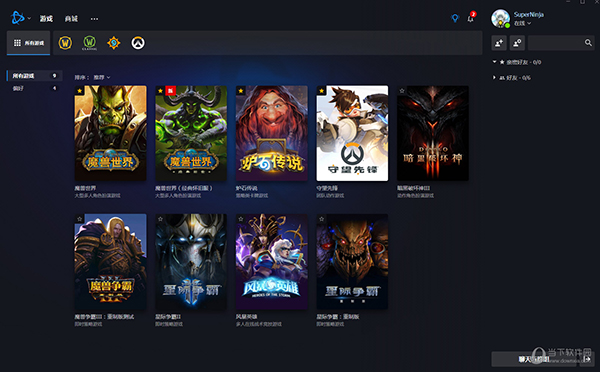Open the 魔兽争霸 III Arthas cover art
This screenshot has height=372, width=600.
click(x=111, y=261)
